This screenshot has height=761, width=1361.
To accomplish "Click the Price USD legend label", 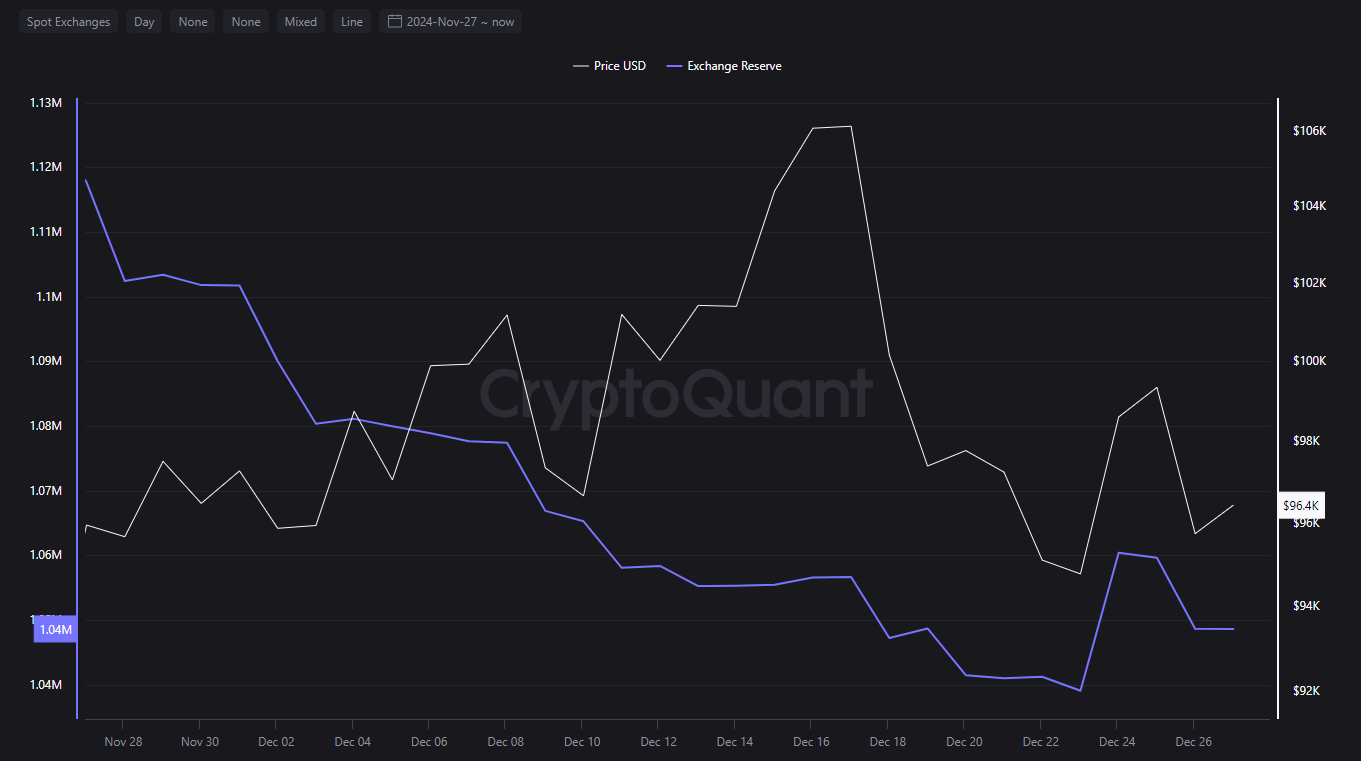I will pos(622,65).
